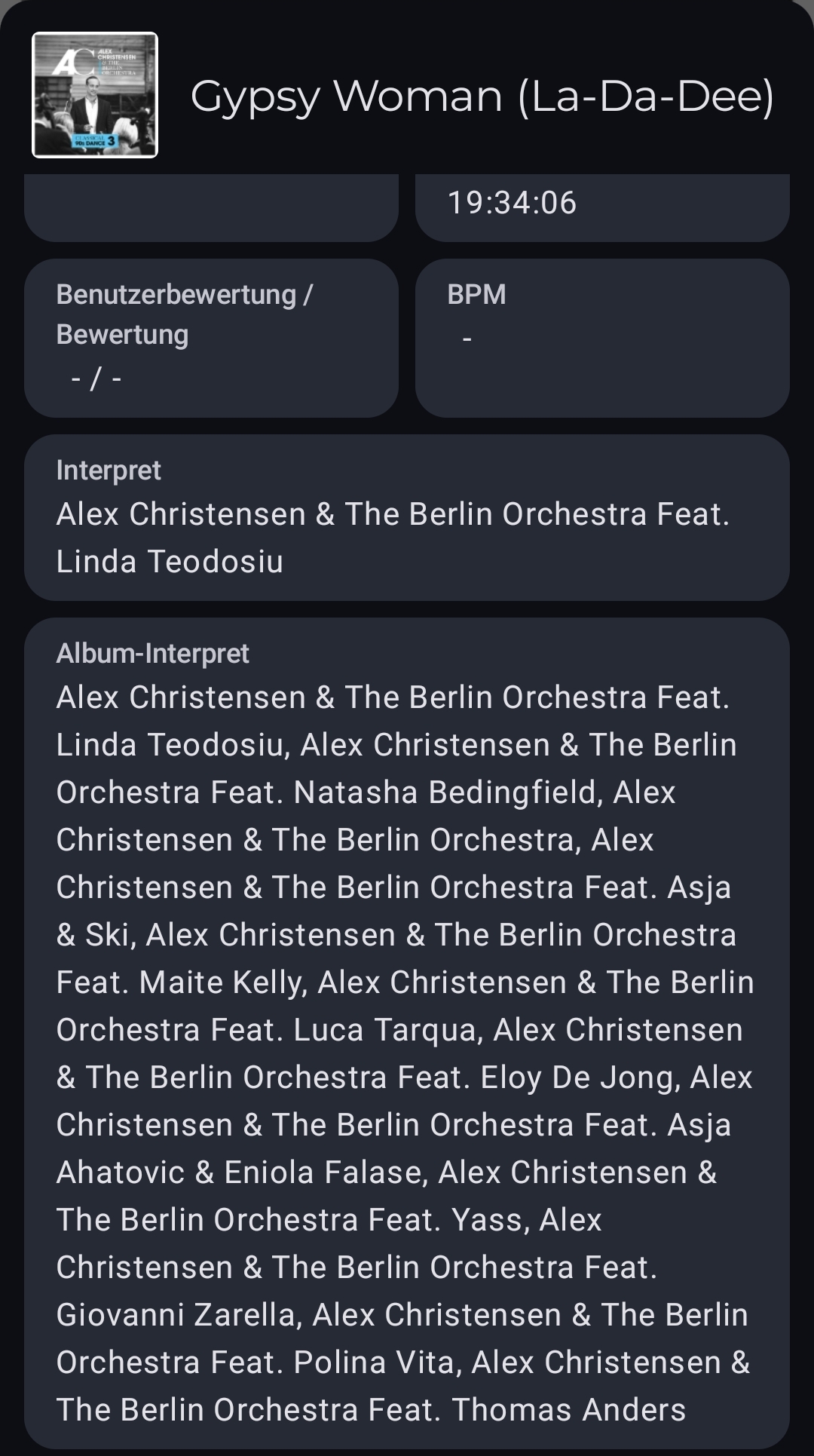Select Eniola Falase in the album artists
Image resolution: width=814 pixels, height=1456 pixels.
[326, 1172]
